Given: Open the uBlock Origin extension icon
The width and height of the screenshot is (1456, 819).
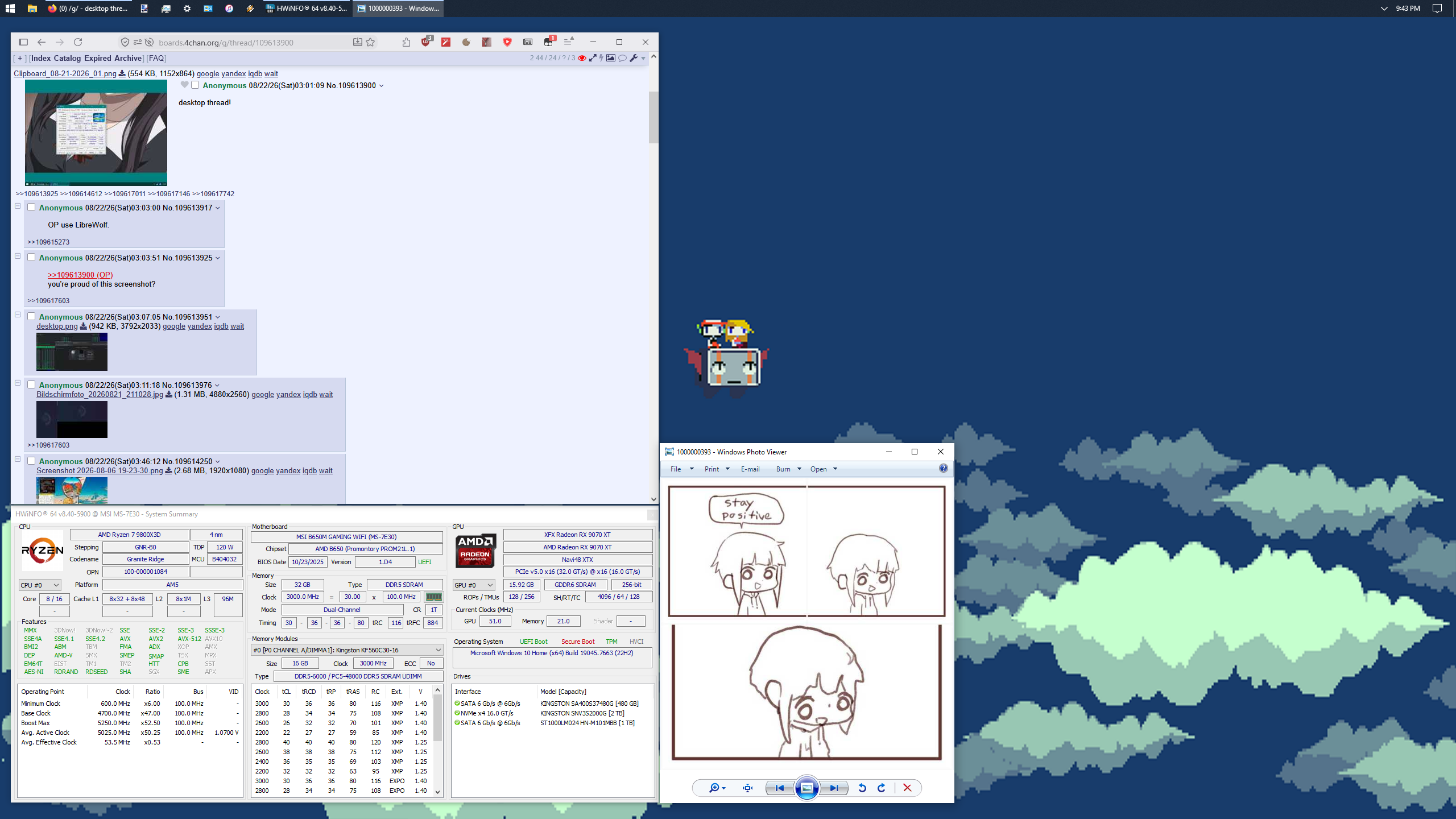Looking at the screenshot, I should click(x=426, y=42).
